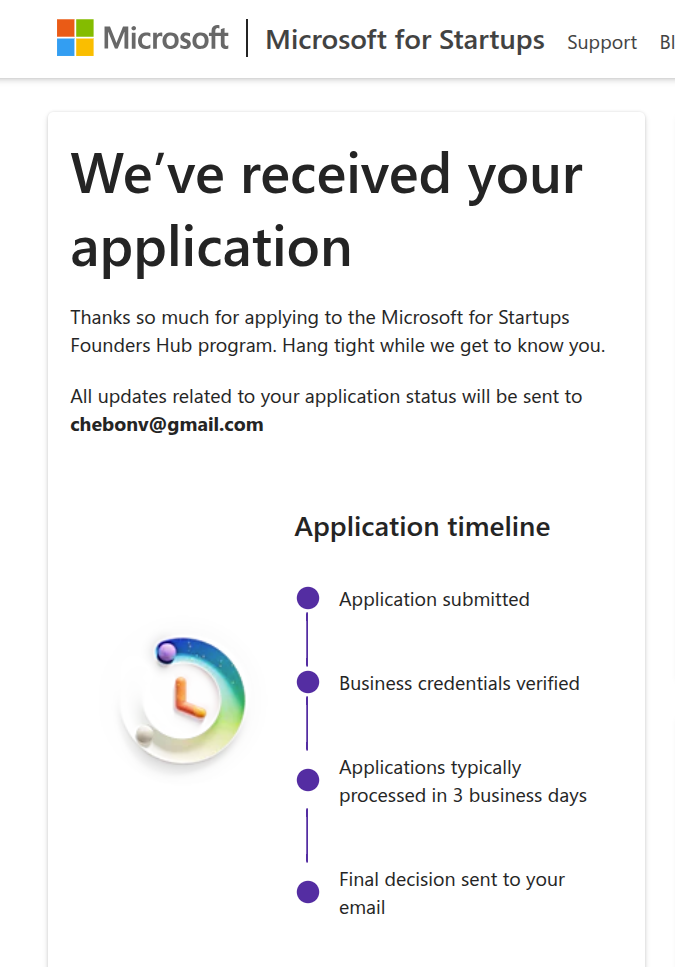Image resolution: width=675 pixels, height=967 pixels.
Task: Select the processed in 3 business days dot
Action: point(308,780)
